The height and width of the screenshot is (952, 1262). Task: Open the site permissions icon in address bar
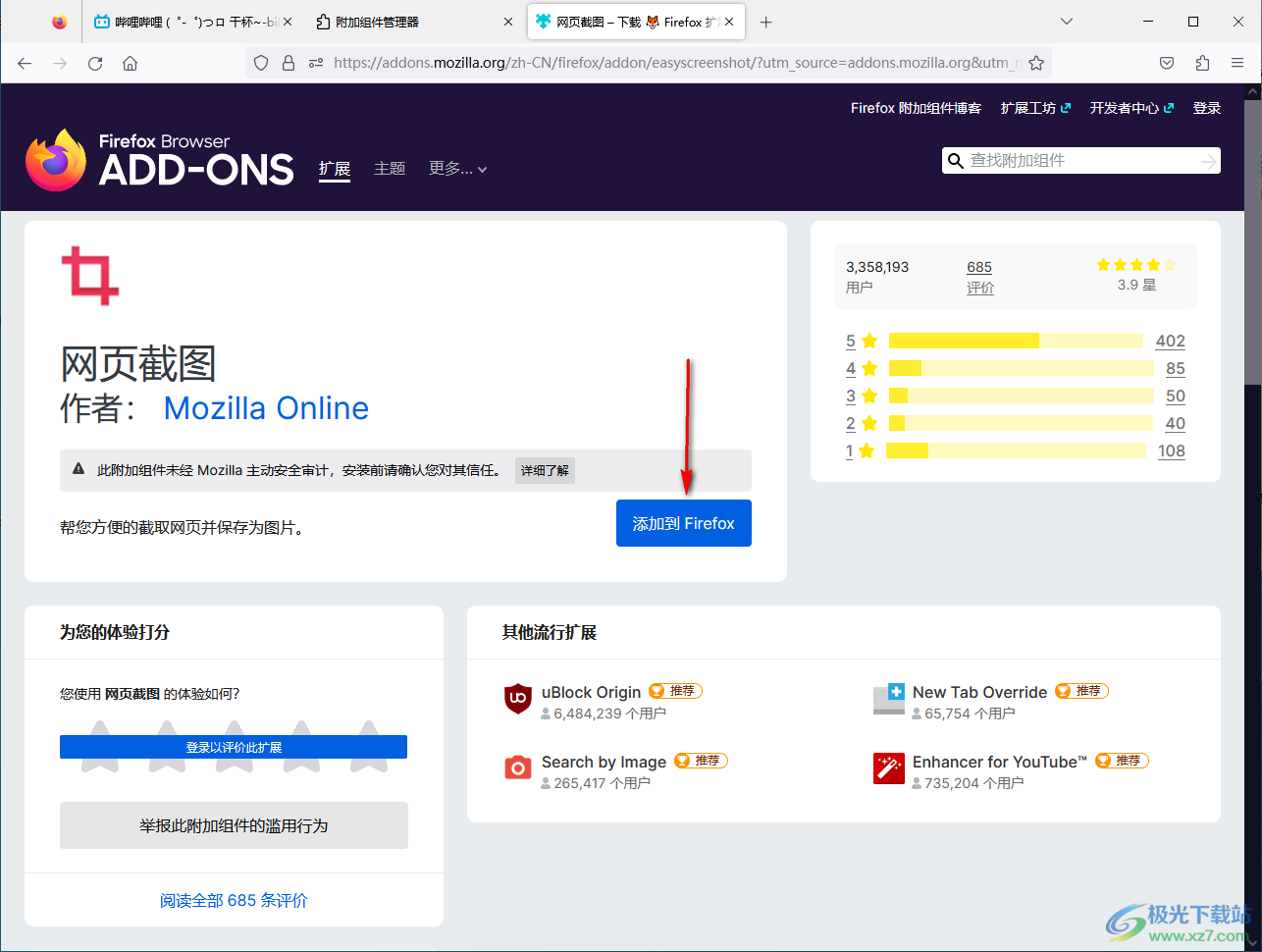[316, 63]
